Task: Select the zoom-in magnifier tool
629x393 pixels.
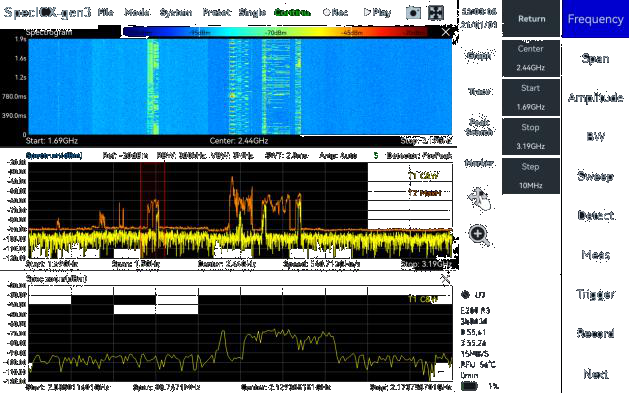Action: 479,235
